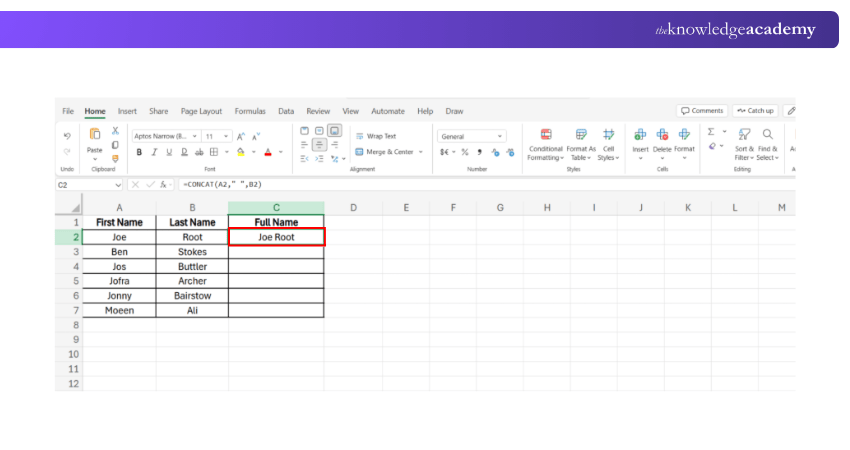Open the Borders dropdown arrow
Viewport: 850px width, 450px height.
click(x=227, y=152)
